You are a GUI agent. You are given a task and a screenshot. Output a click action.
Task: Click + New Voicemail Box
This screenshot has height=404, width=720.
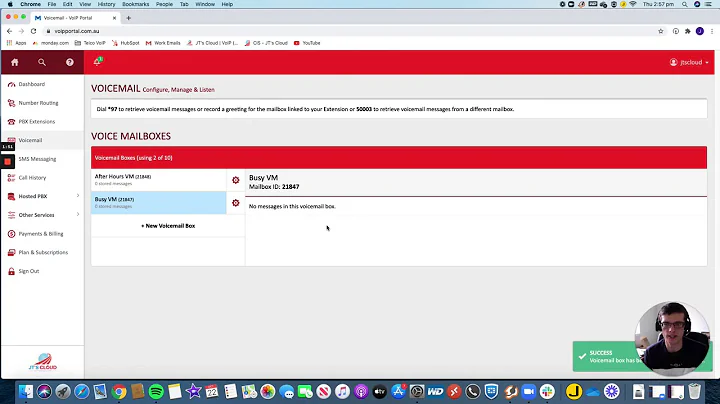(x=168, y=226)
